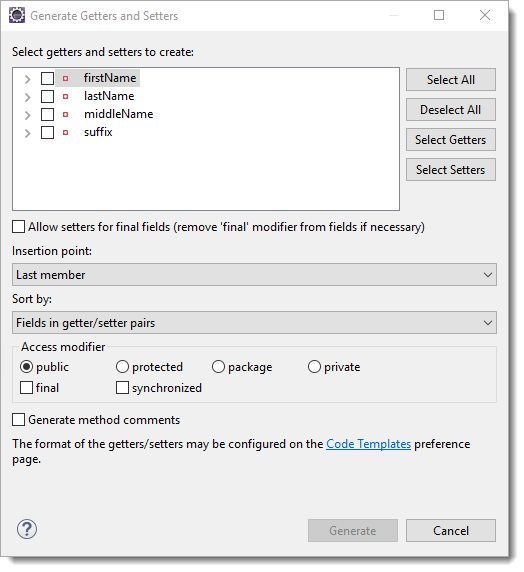The image size is (524, 572).
Task: Expand the middleName tree node
Action: click(28, 115)
